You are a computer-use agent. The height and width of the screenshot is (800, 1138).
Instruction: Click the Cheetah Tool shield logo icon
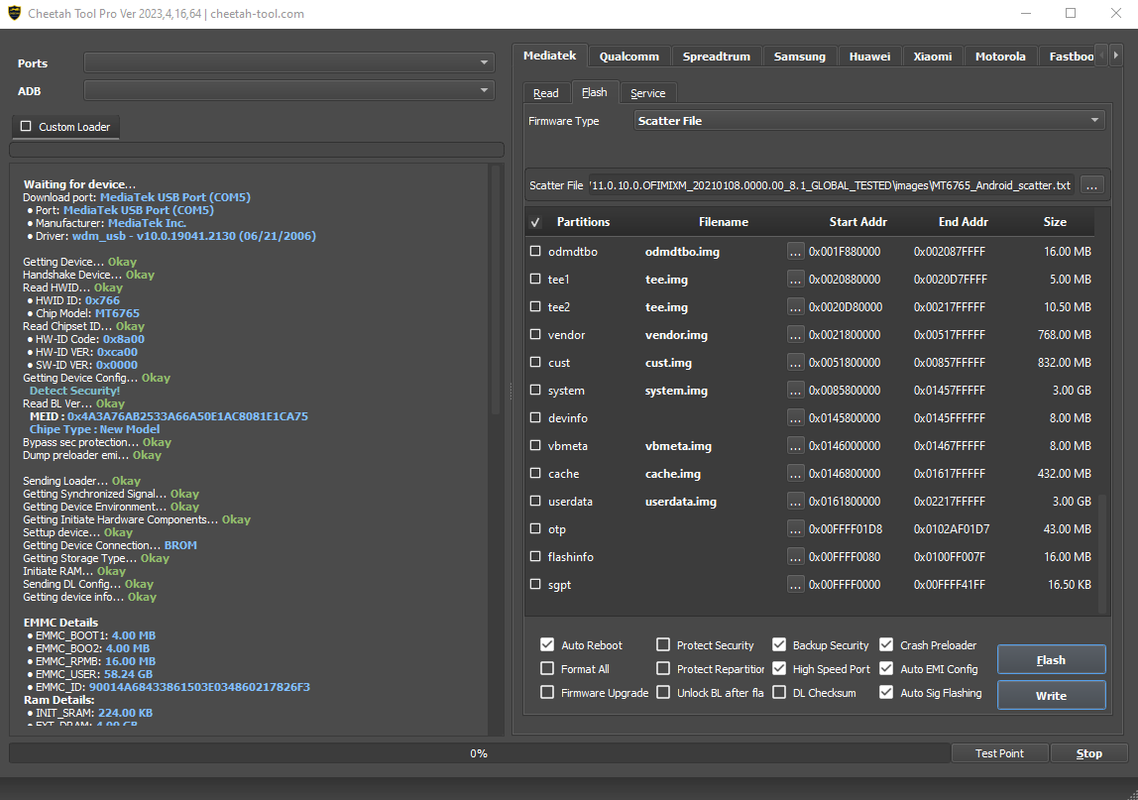coord(14,13)
